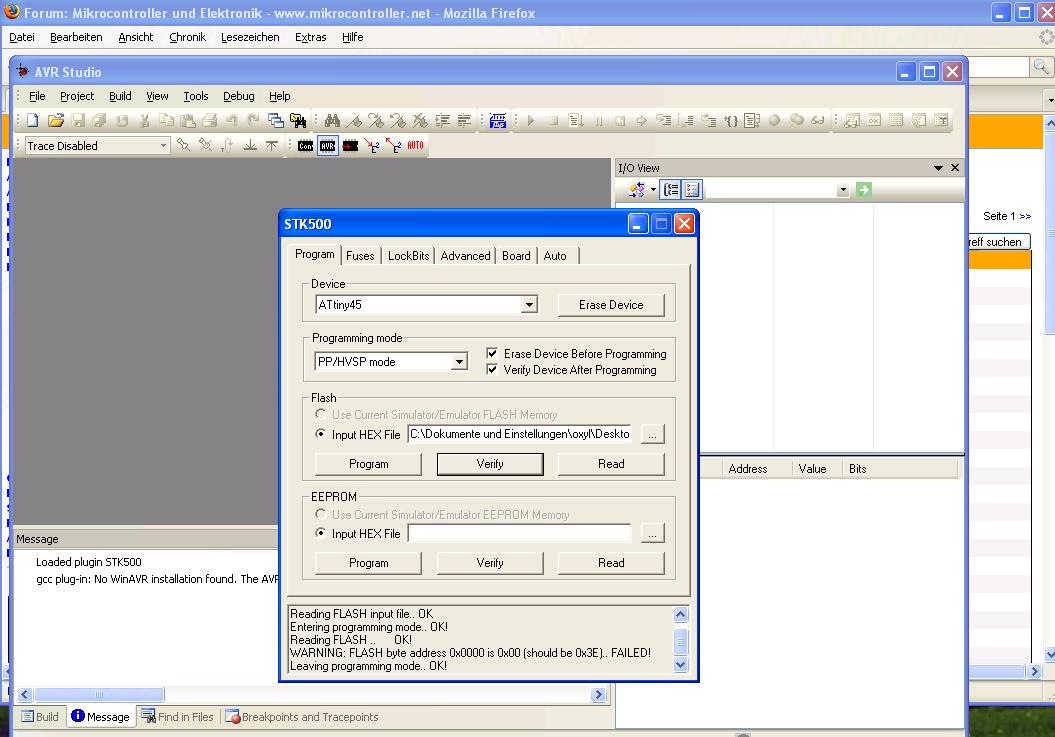Click the Toggle Bookmark flag icon

(x=354, y=120)
